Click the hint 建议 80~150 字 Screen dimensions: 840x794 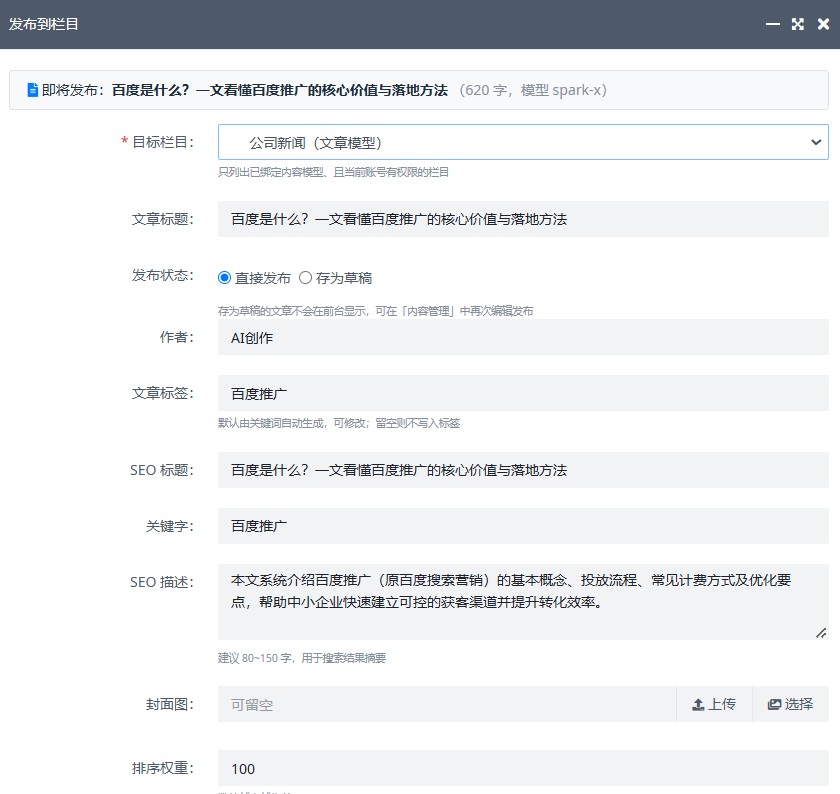tap(302, 658)
